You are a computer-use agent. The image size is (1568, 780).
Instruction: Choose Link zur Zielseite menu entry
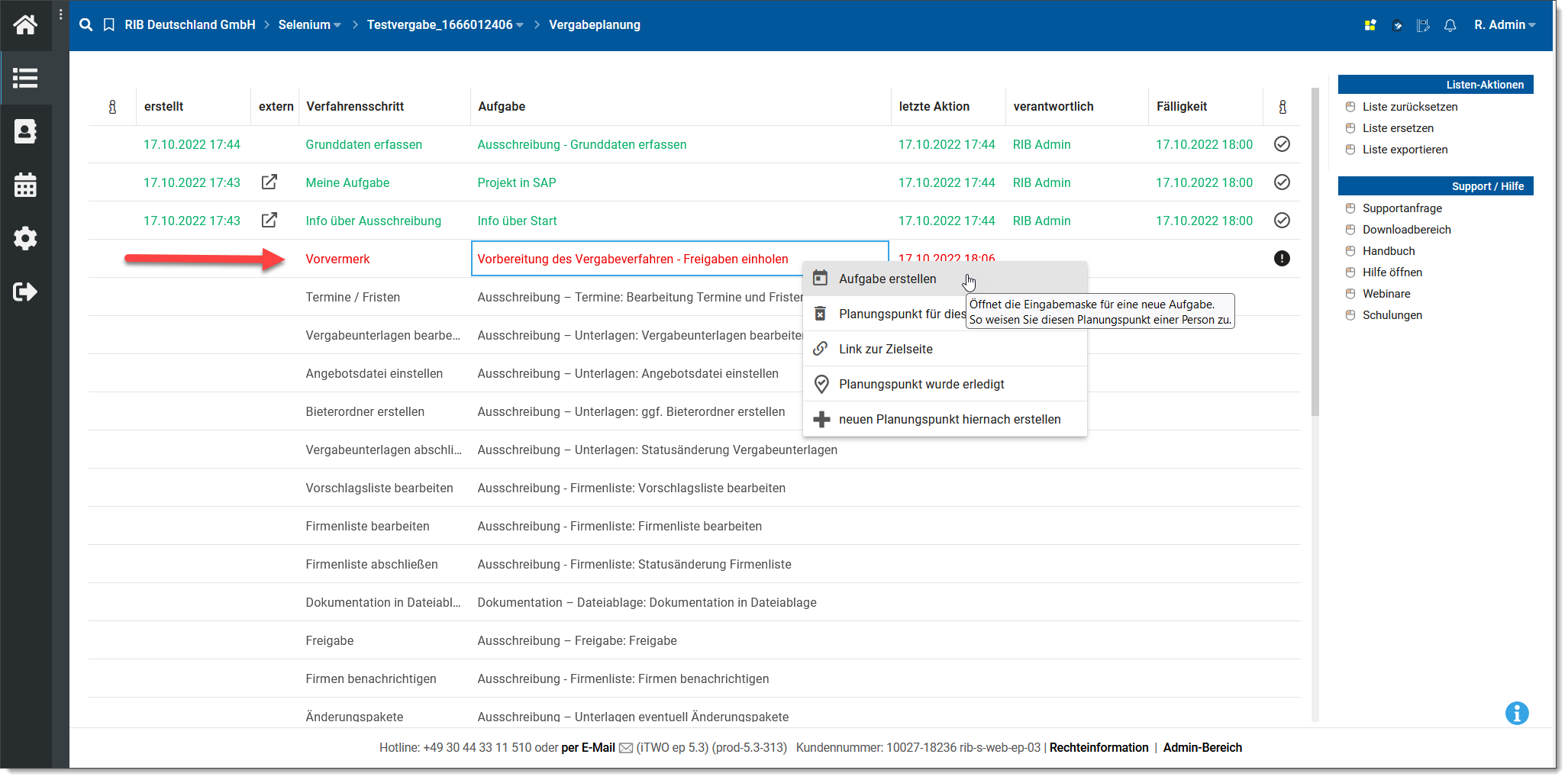pos(944,350)
